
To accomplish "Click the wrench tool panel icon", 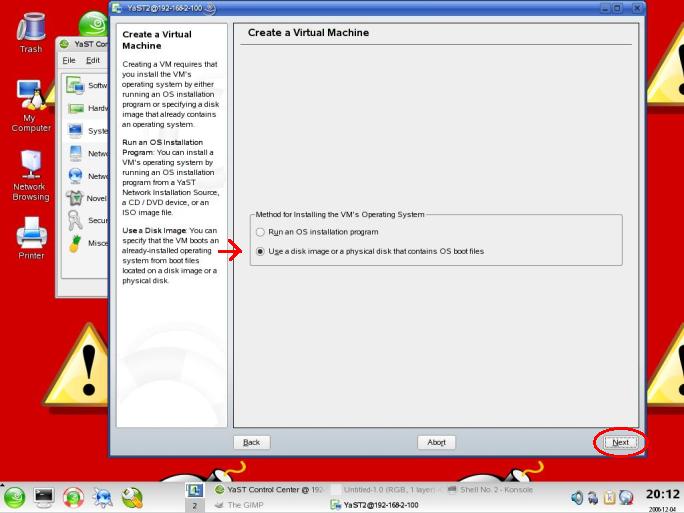I will (132, 498).
